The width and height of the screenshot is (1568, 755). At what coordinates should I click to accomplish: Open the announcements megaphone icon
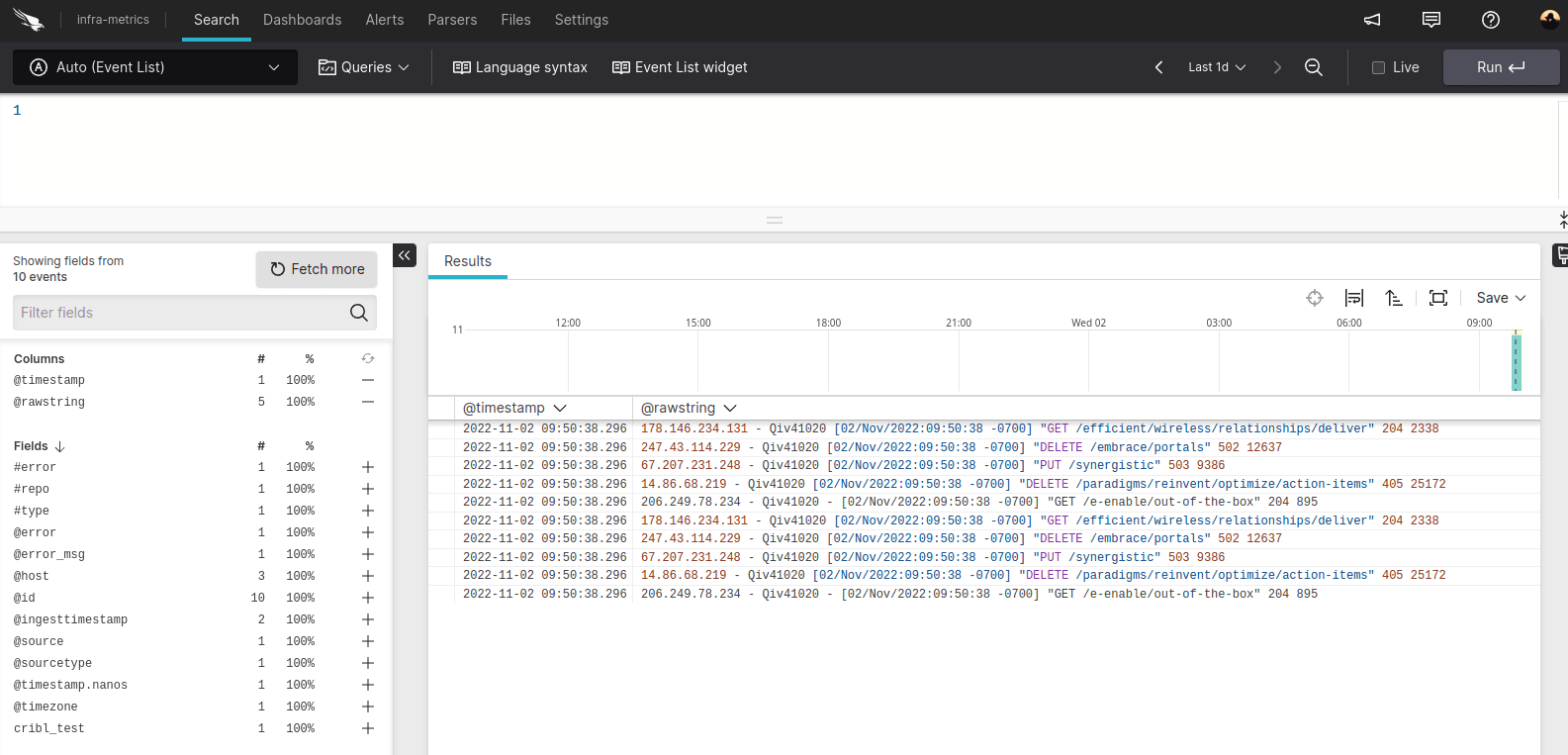pos(1372,20)
